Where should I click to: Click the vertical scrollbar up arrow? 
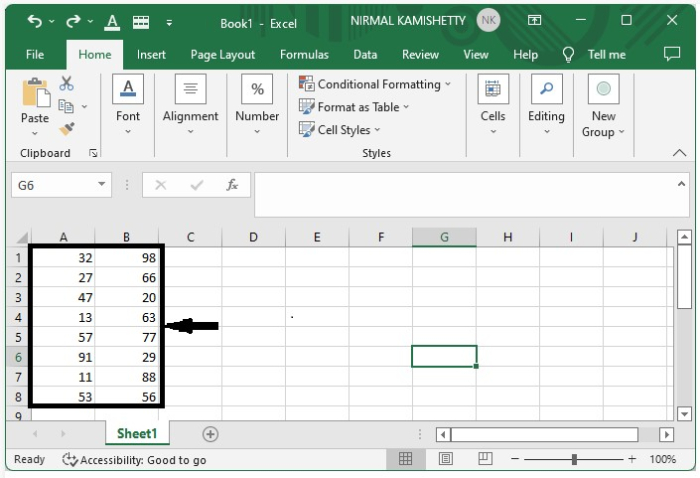pyautogui.click(x=684, y=237)
